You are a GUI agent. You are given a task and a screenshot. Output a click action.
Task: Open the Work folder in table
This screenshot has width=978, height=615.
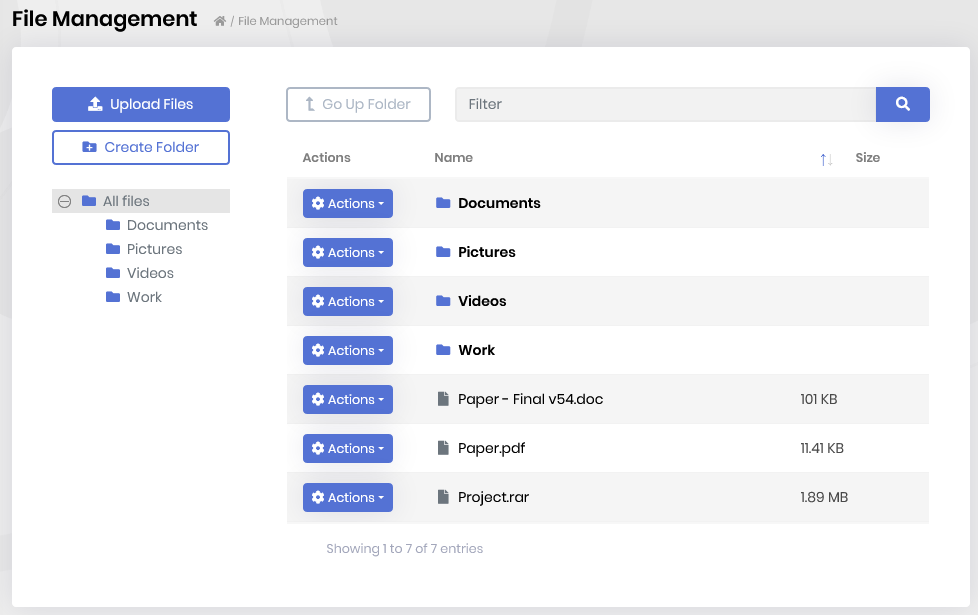(x=477, y=350)
